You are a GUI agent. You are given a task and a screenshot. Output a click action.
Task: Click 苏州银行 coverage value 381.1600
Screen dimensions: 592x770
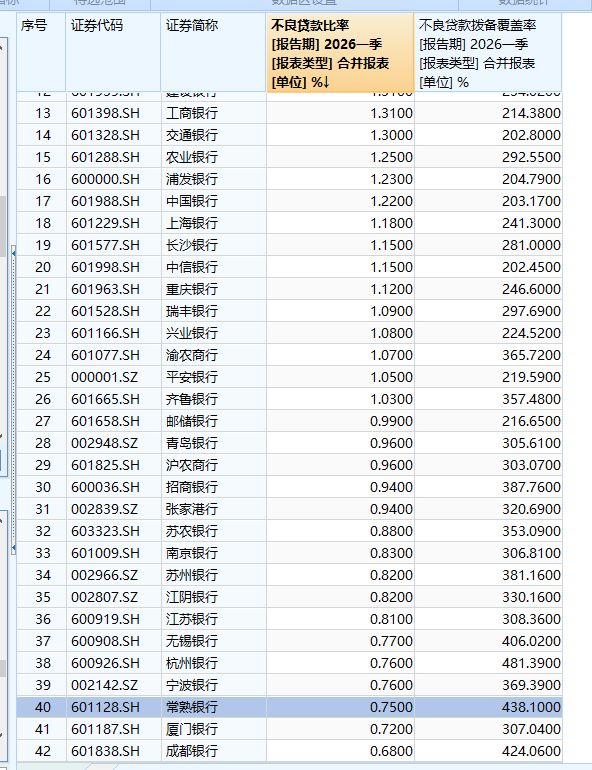(x=488, y=575)
